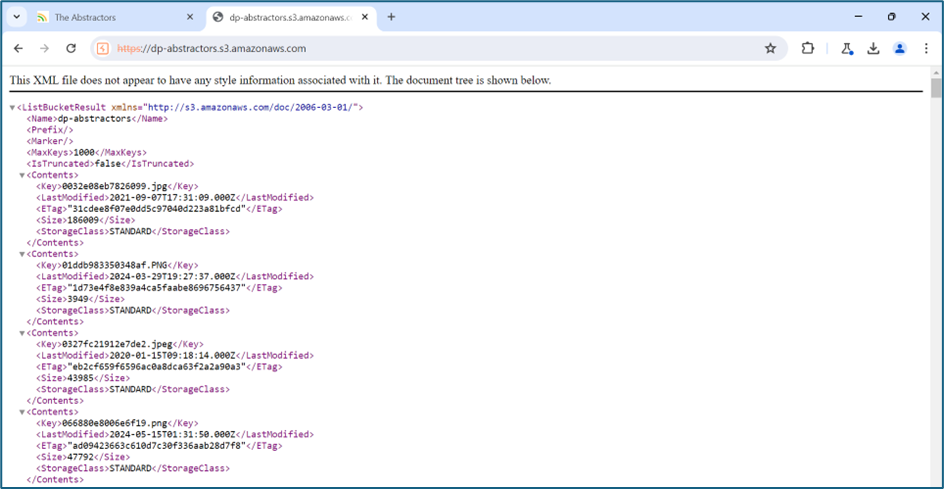Screen dimensions: 944x489
Task: Click the date 2020-01-15T09:18:14.000Z
Action: click(172, 355)
